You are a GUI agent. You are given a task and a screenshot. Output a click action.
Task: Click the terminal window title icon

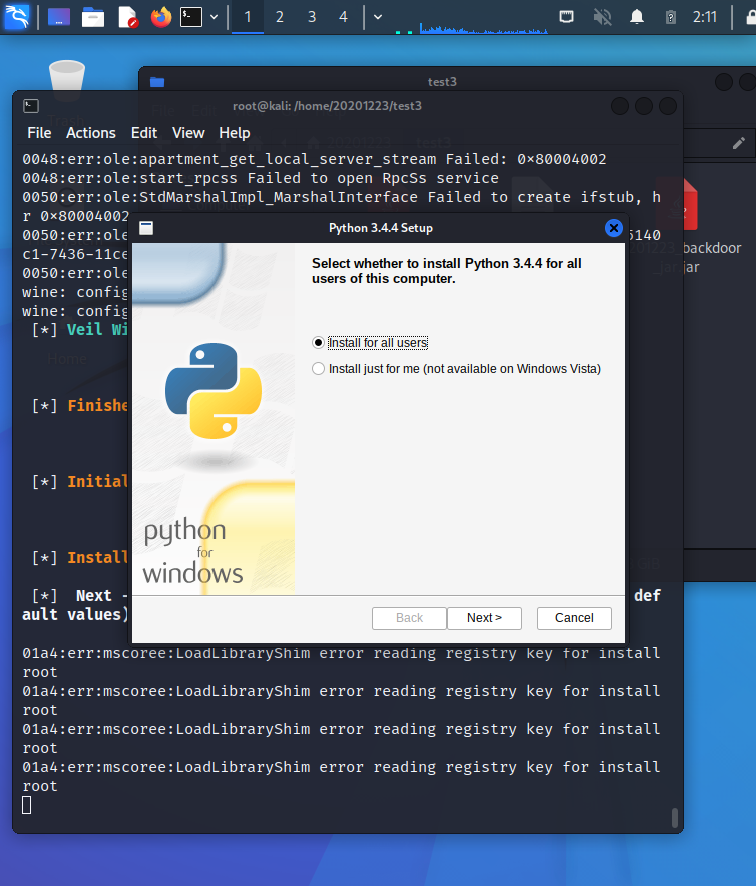click(x=31, y=106)
